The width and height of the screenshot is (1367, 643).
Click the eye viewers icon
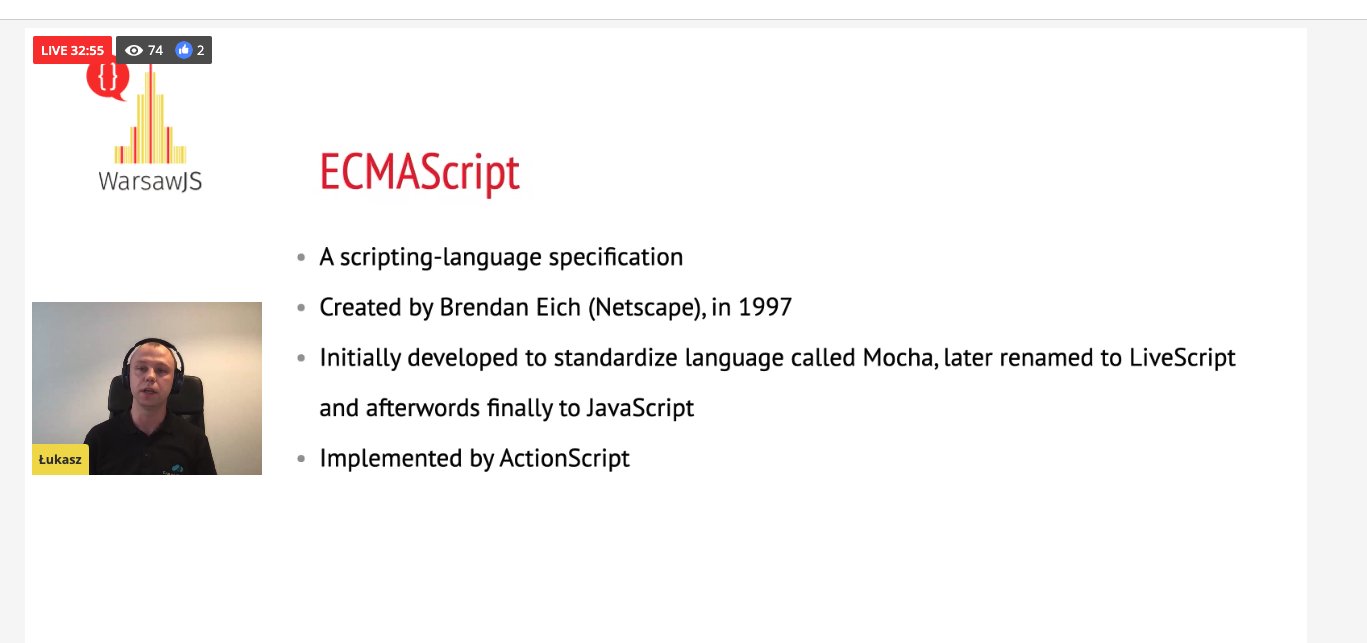134,50
